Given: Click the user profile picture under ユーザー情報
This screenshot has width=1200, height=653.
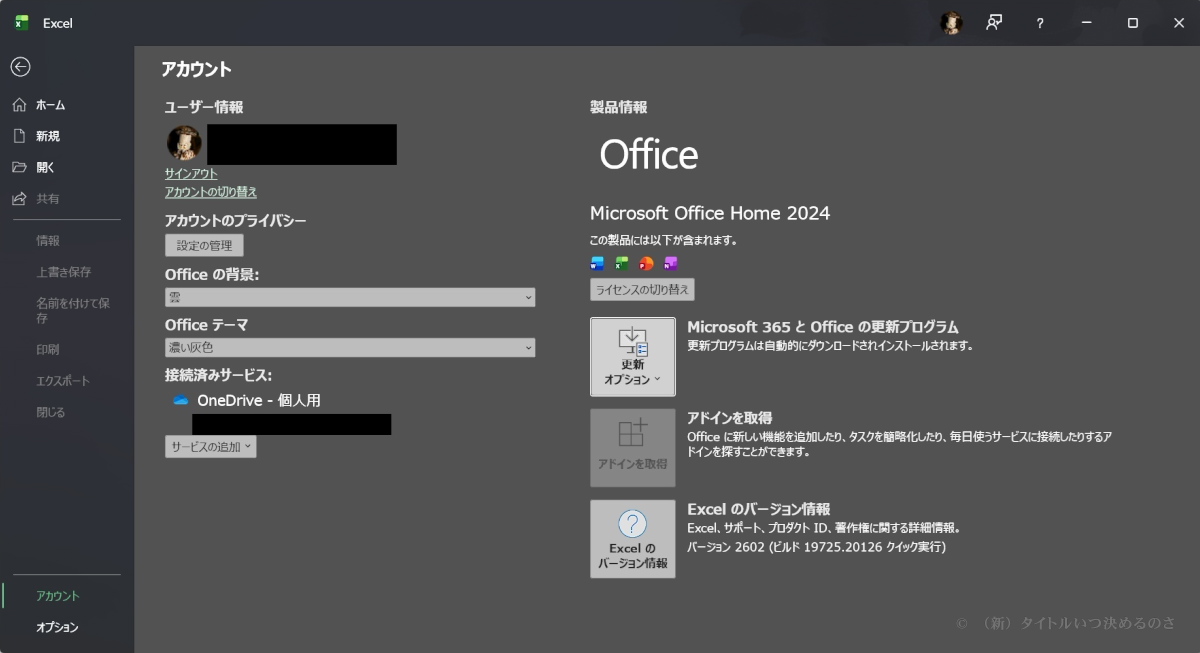Looking at the screenshot, I should (184, 143).
